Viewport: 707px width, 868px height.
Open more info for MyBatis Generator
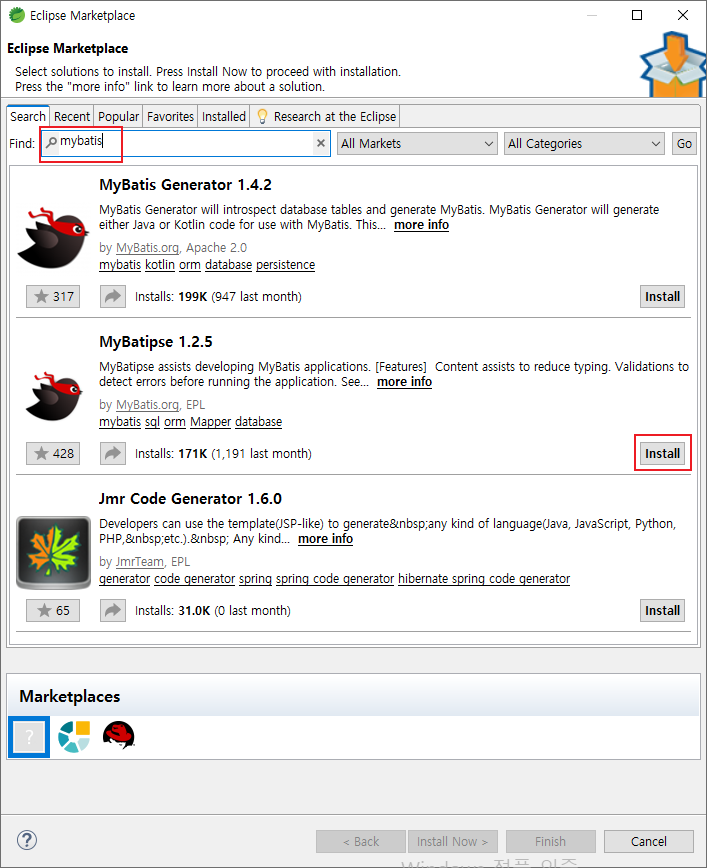[421, 225]
